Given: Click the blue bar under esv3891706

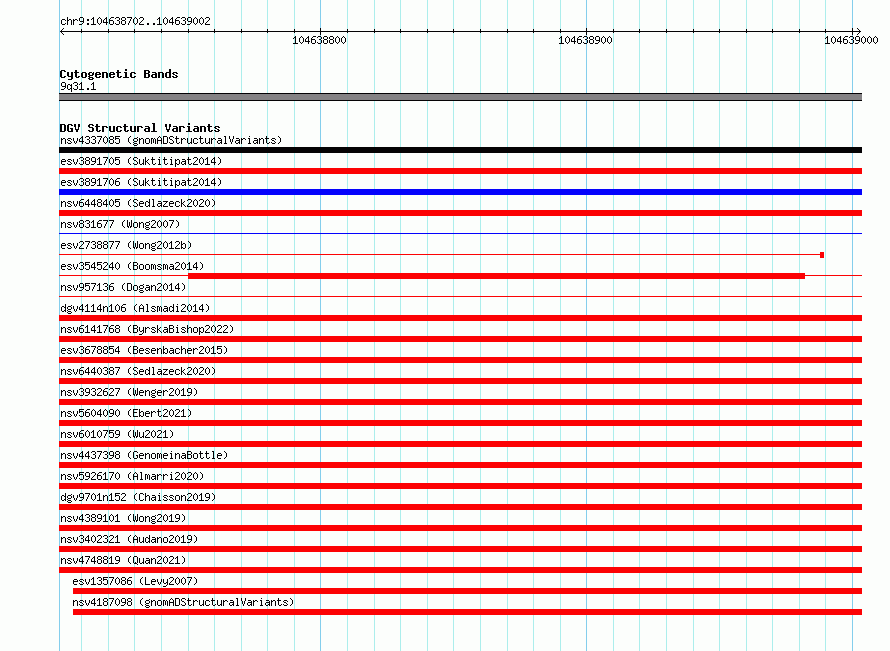Looking at the screenshot, I should (x=460, y=192).
